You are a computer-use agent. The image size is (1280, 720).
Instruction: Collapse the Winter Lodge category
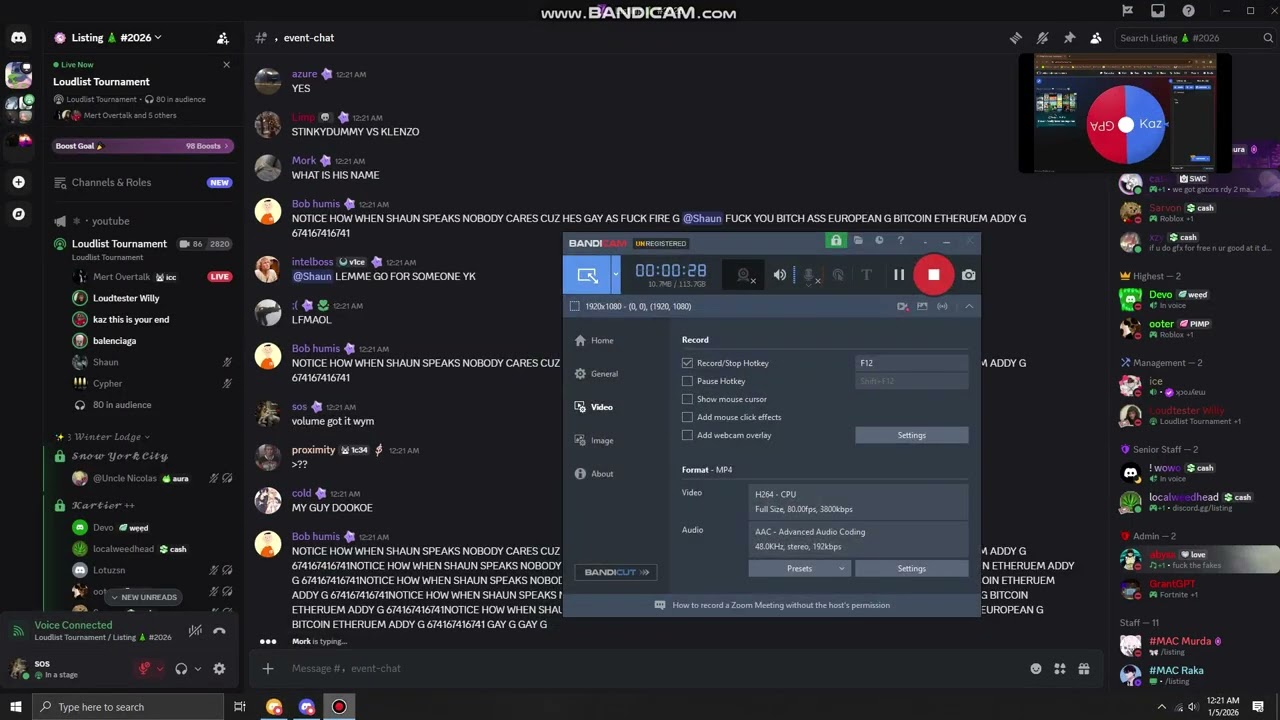click(103, 437)
